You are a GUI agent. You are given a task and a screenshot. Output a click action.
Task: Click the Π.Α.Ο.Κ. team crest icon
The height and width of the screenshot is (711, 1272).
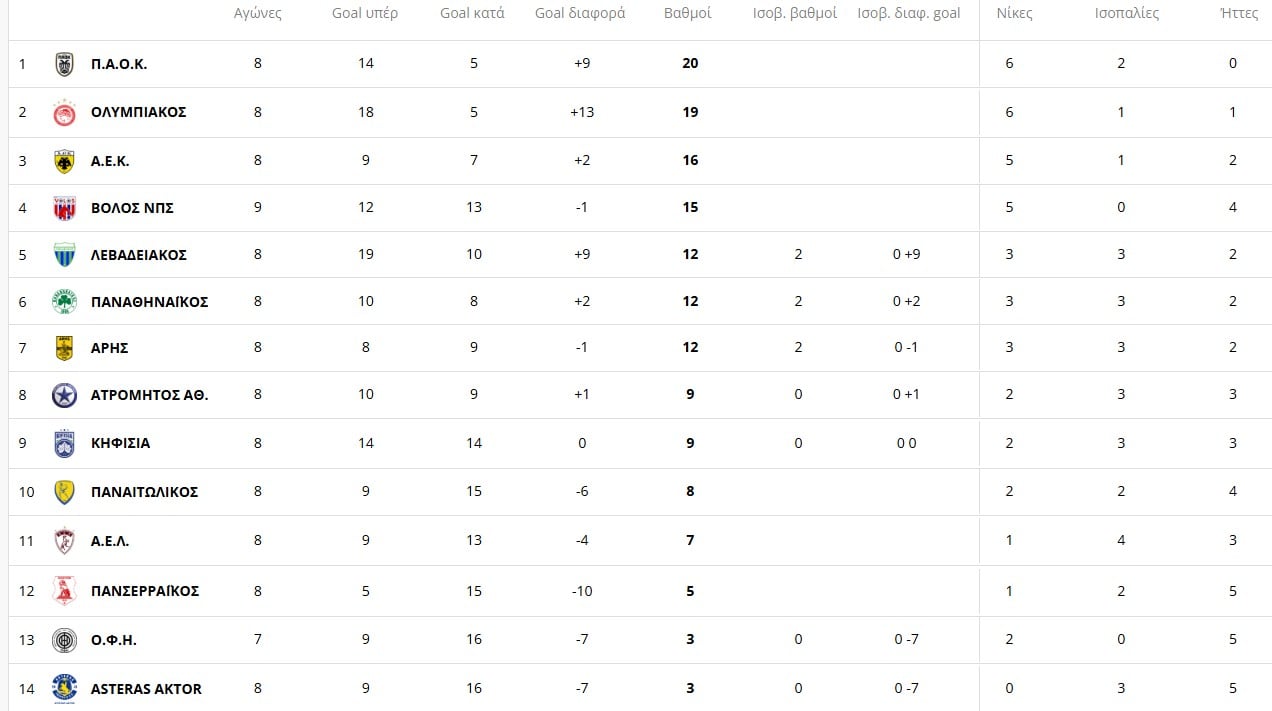click(64, 64)
